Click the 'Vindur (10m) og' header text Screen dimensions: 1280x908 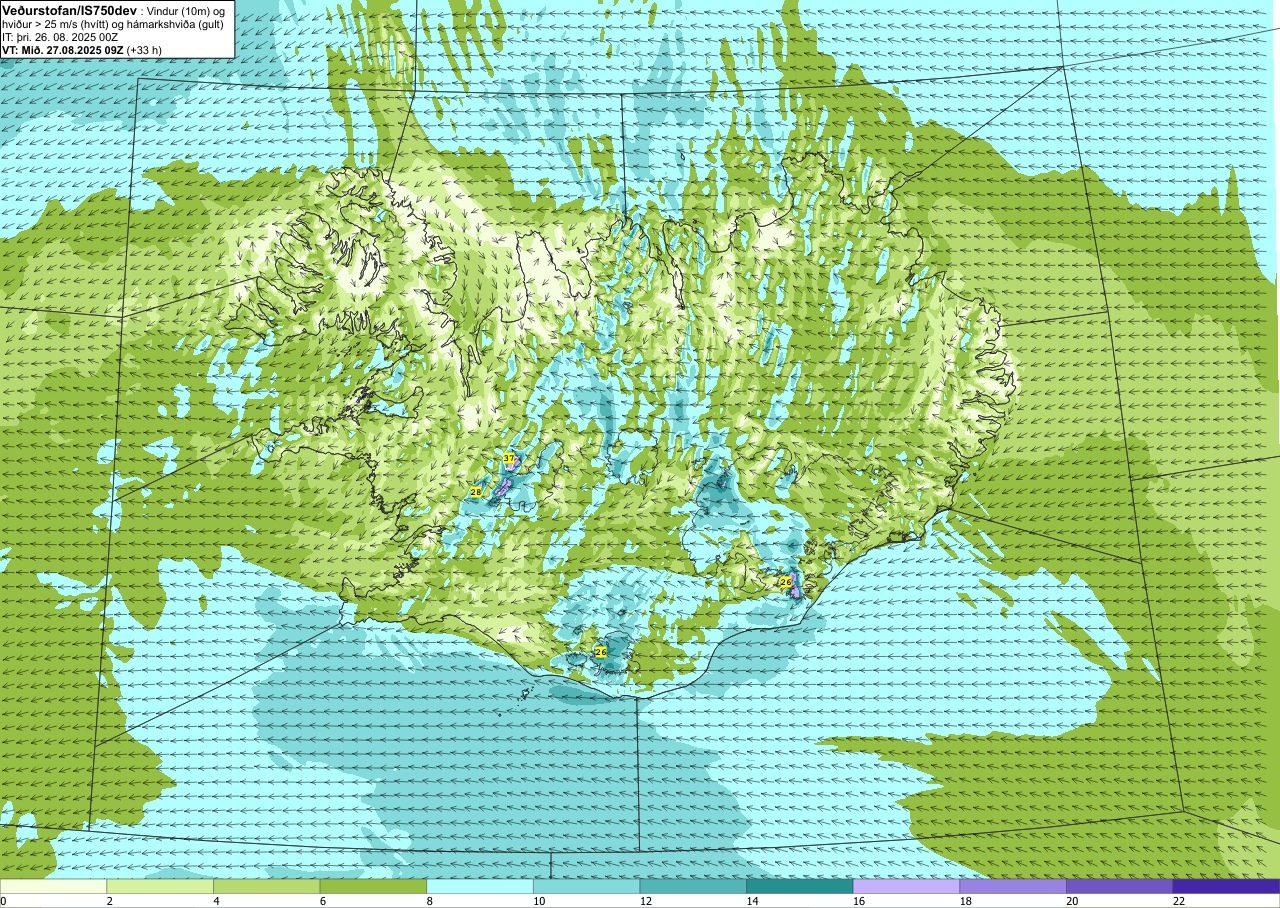(186, 10)
